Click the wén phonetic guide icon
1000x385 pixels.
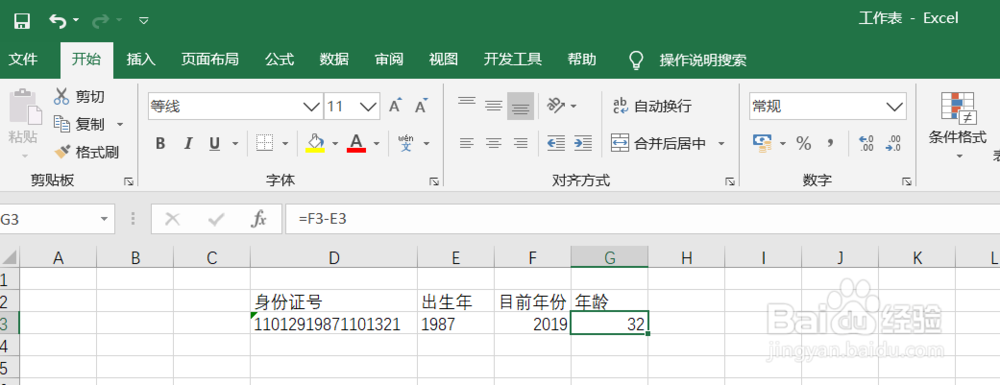coord(406,143)
